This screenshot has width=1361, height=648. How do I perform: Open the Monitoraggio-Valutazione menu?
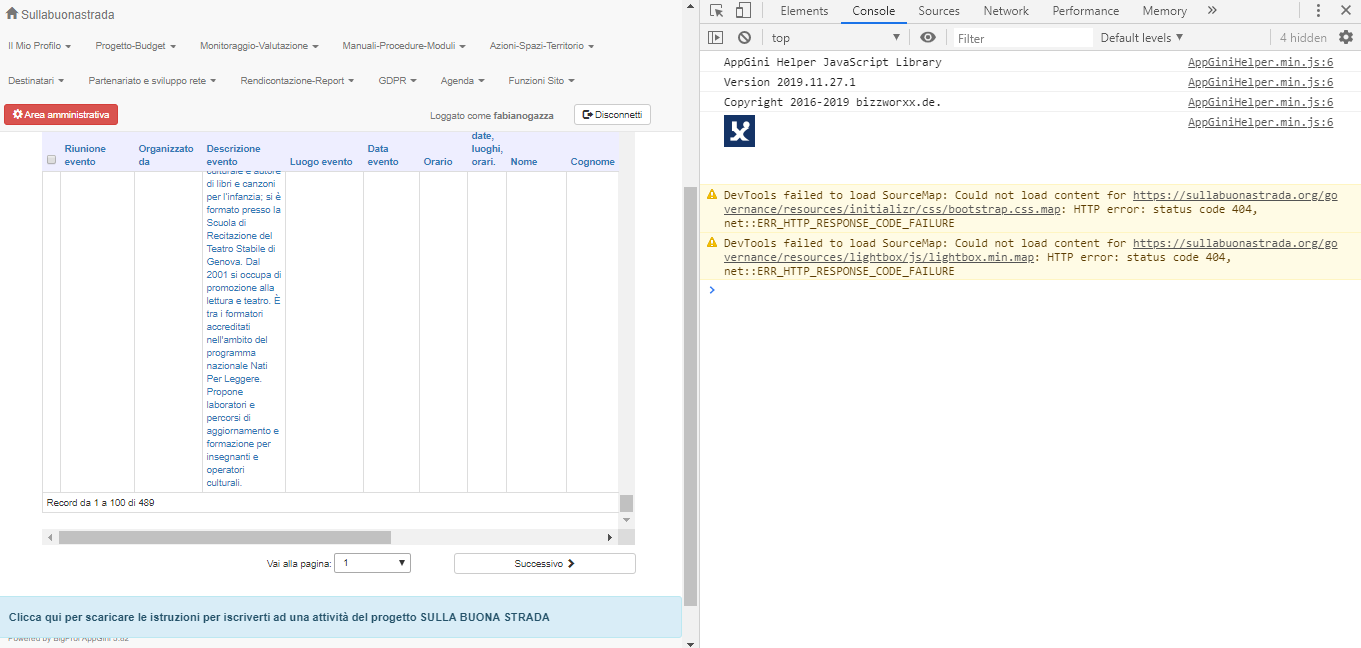pos(260,46)
